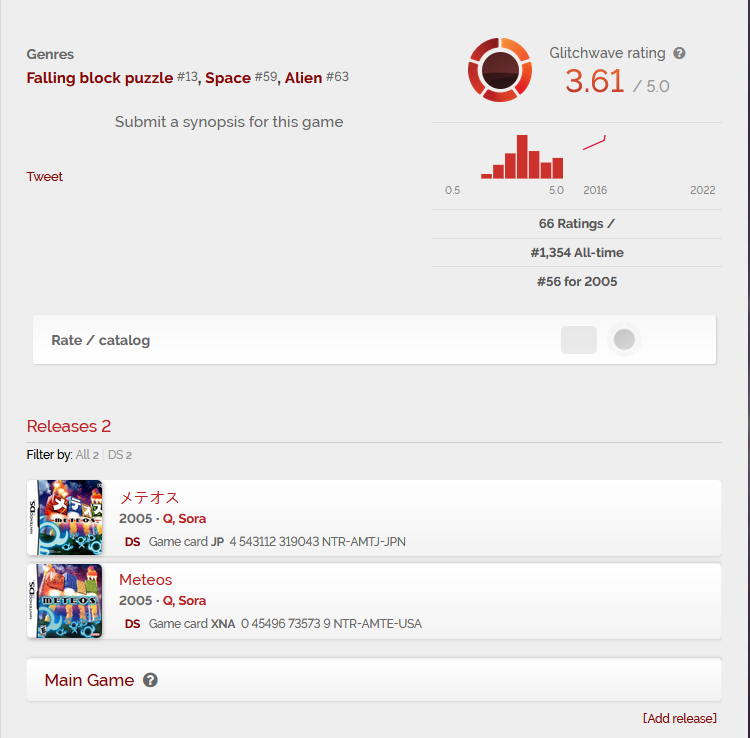The image size is (750, 738).
Task: Click the Glitchwave rating help question mark icon
Action: point(679,53)
